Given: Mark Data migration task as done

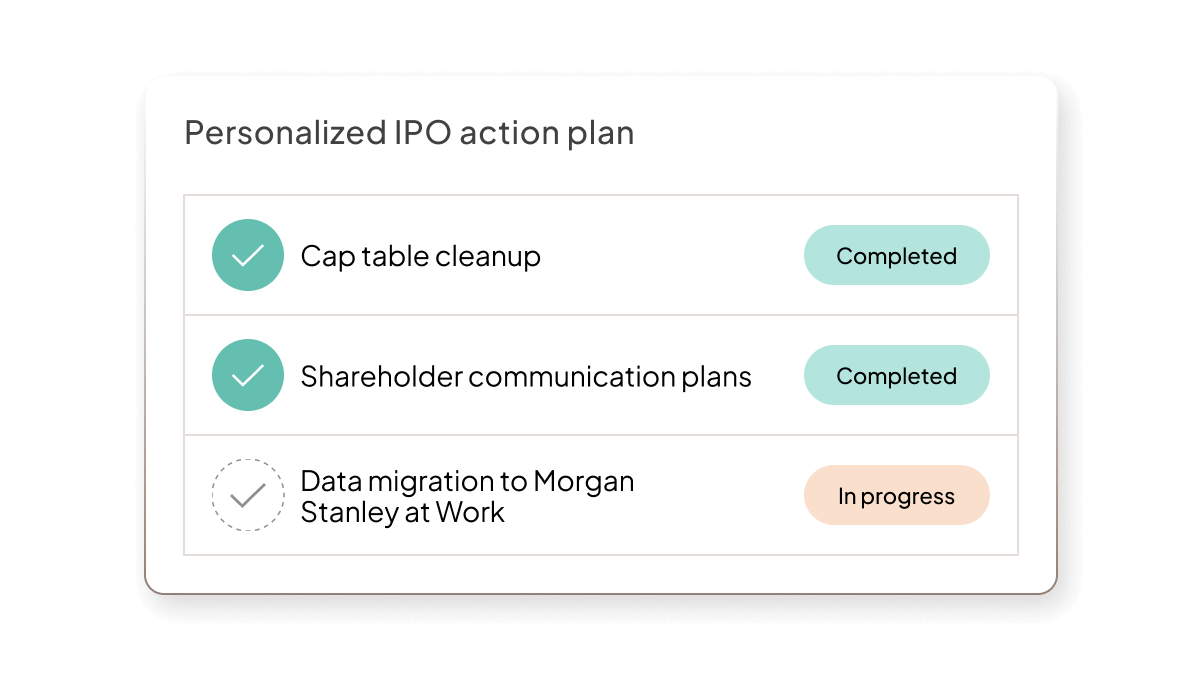Looking at the screenshot, I should point(248,495).
